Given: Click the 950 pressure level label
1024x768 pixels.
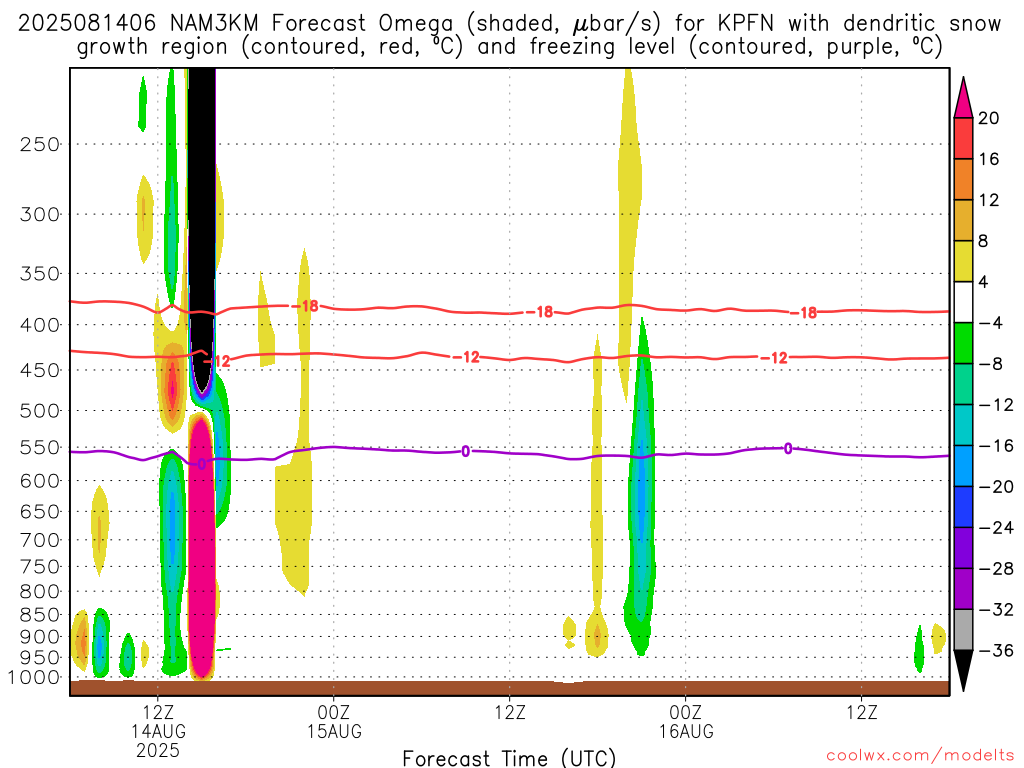Looking at the screenshot, I should 40,658.
